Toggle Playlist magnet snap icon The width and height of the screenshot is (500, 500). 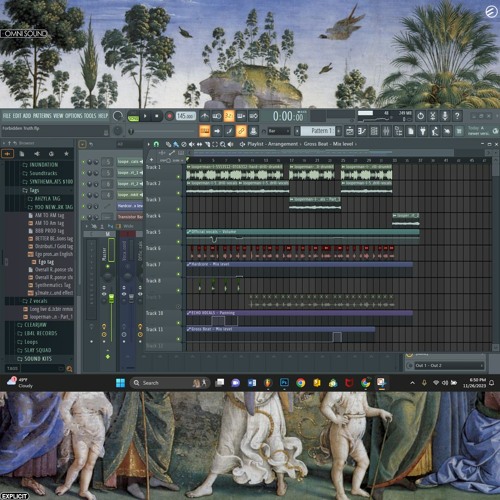click(156, 144)
